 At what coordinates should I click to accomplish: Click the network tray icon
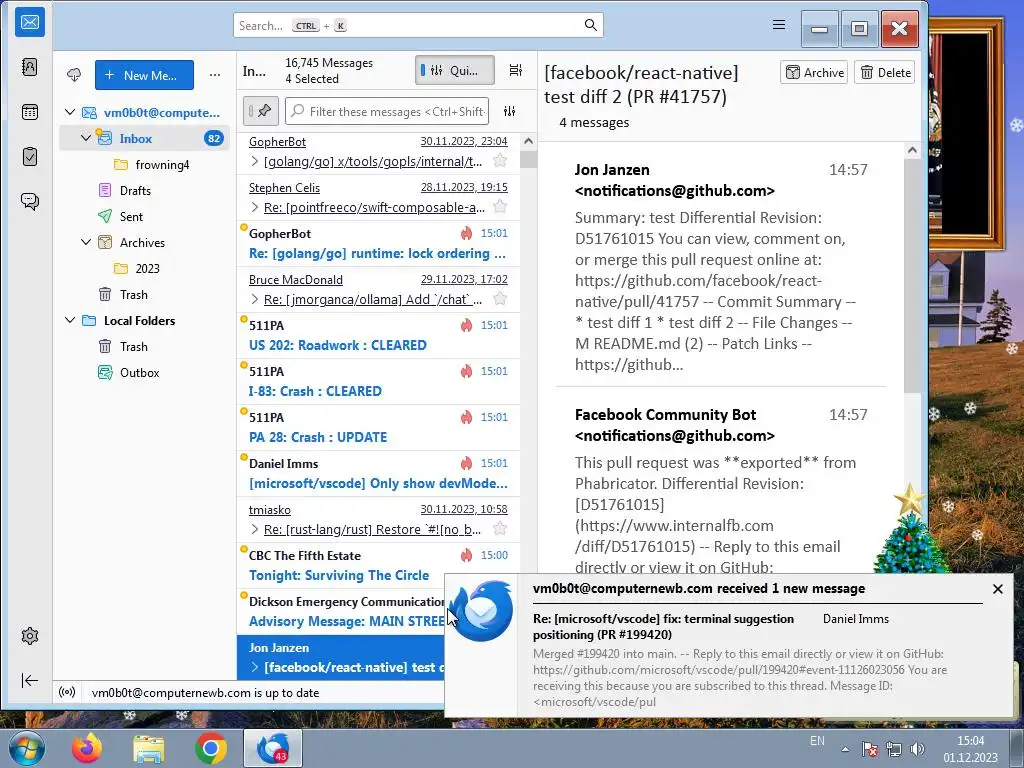893,749
